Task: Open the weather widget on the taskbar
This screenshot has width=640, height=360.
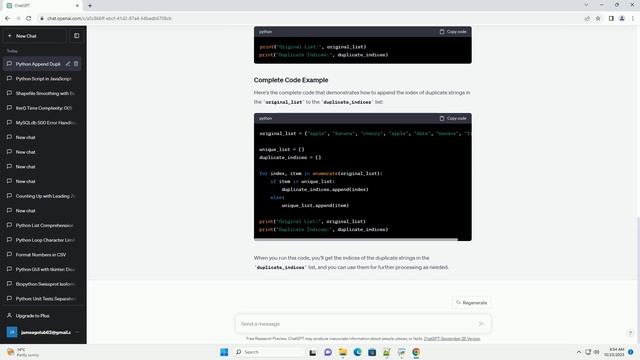Action: pos(24,352)
